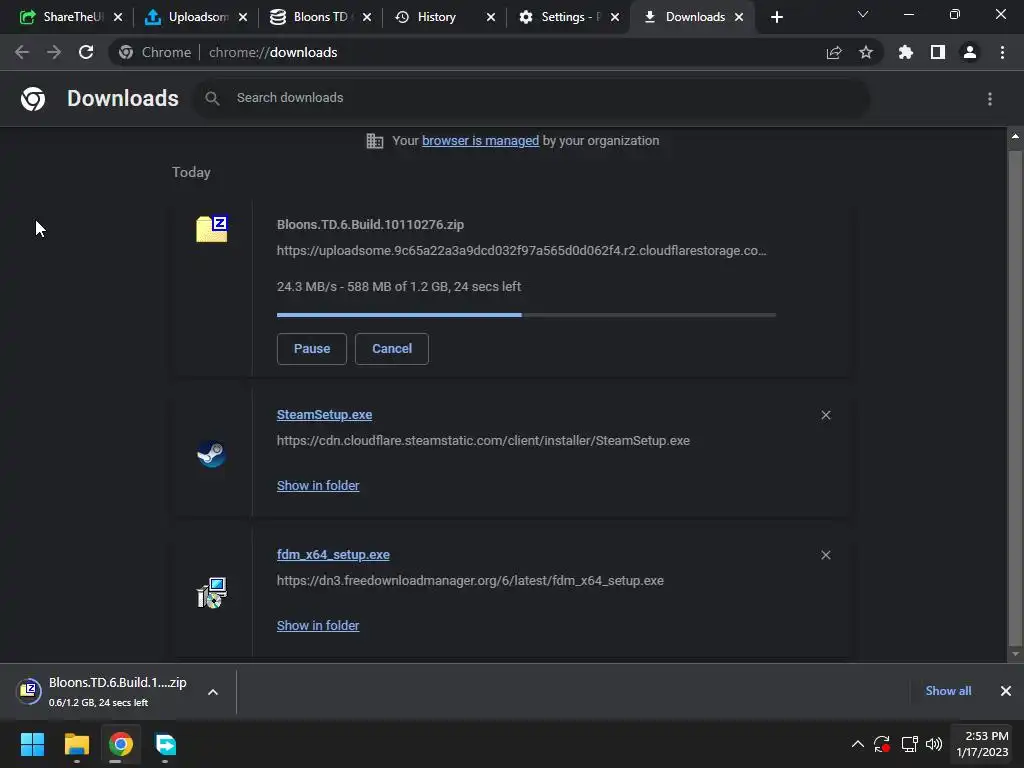The height and width of the screenshot is (768, 1024).
Task: Close the Settings tab
Action: (x=615, y=17)
